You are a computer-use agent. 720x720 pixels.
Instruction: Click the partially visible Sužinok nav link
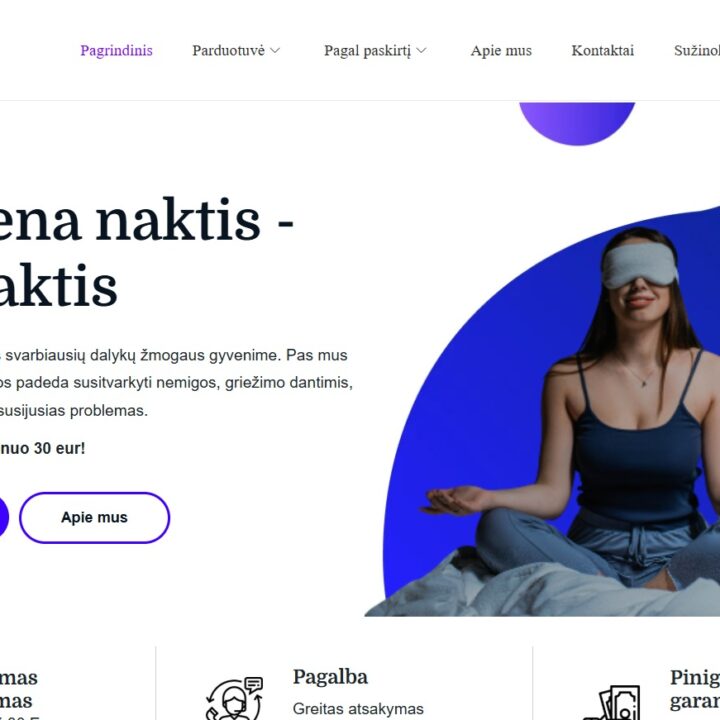point(697,51)
